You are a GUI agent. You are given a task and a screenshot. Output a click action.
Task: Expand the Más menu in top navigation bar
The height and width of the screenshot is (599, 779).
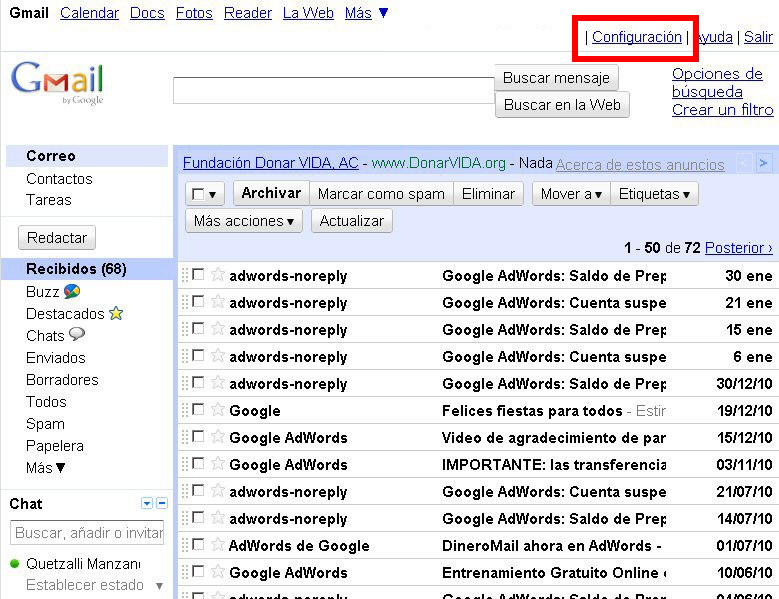367,13
